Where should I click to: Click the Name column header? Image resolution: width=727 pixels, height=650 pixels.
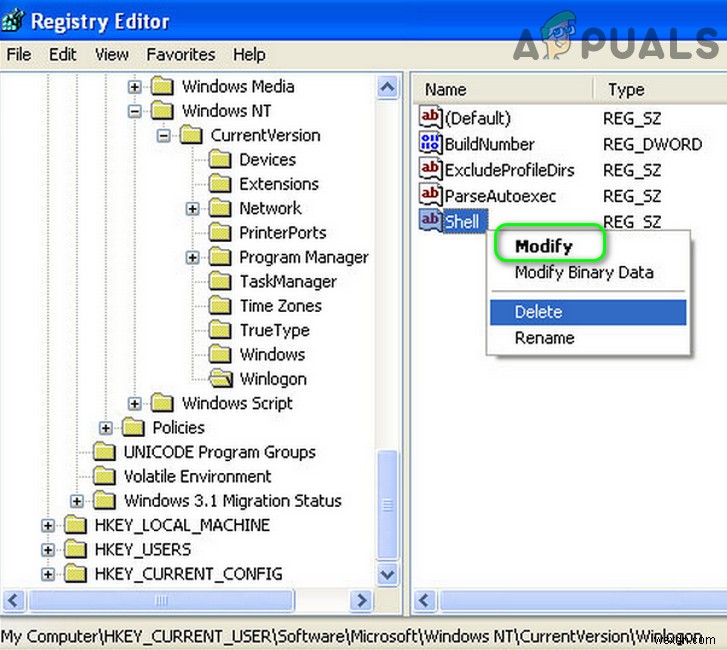click(503, 89)
